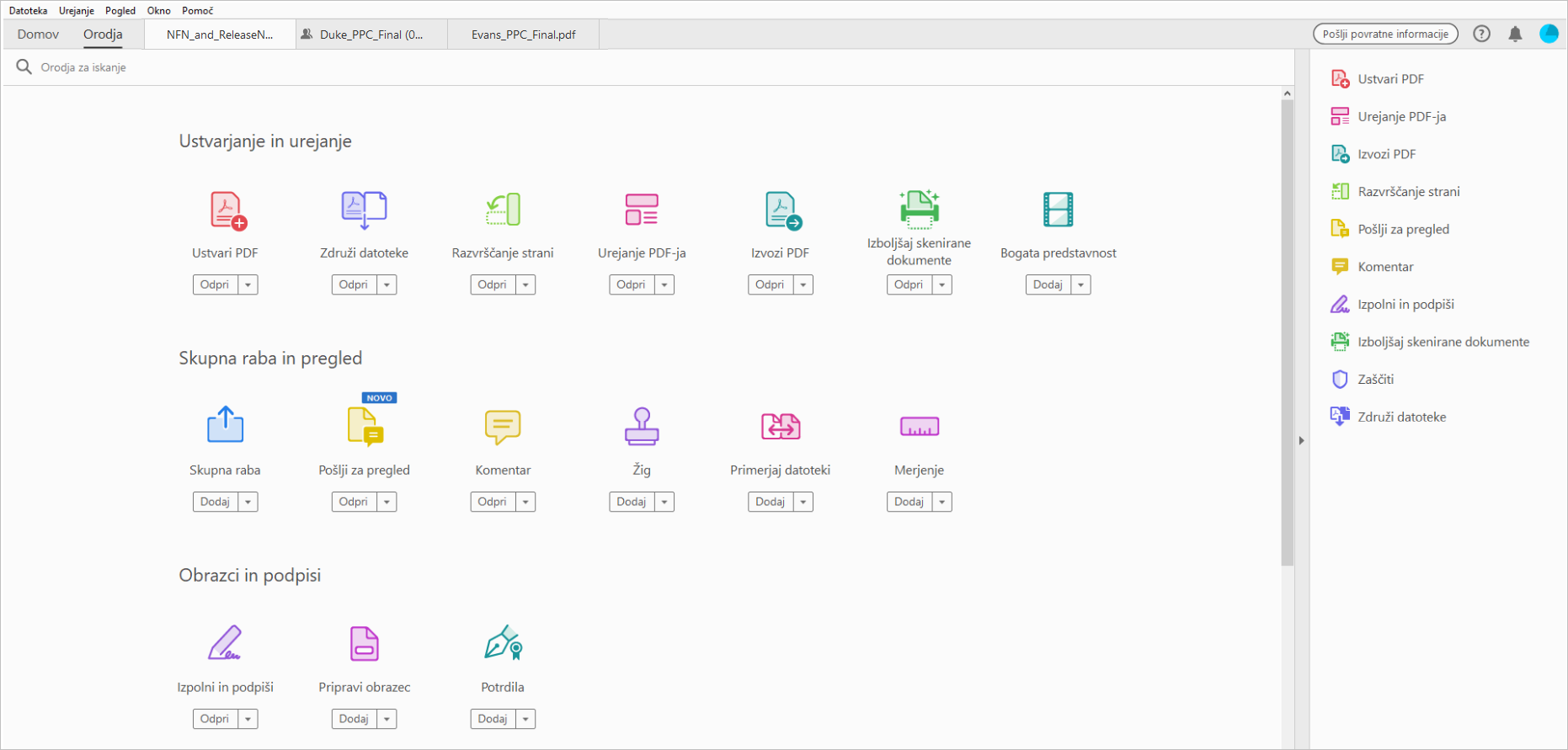Open the Pogled menu

pyautogui.click(x=120, y=10)
